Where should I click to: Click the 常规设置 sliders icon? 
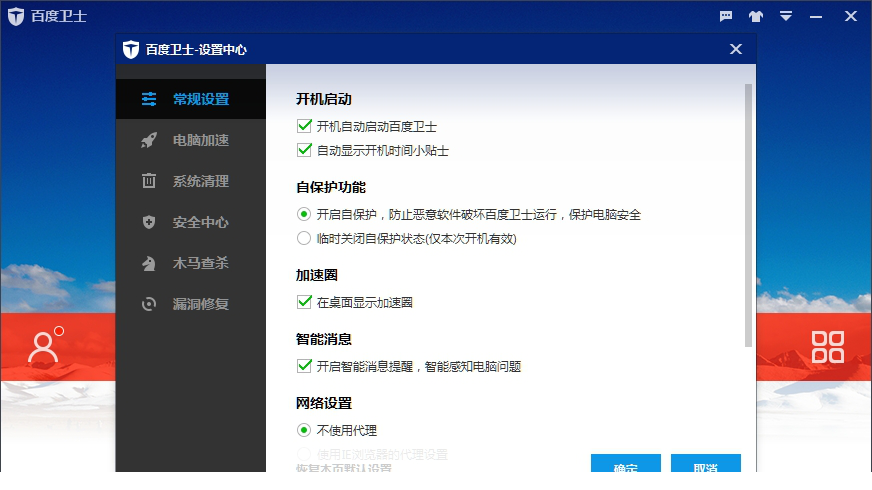tap(148, 99)
